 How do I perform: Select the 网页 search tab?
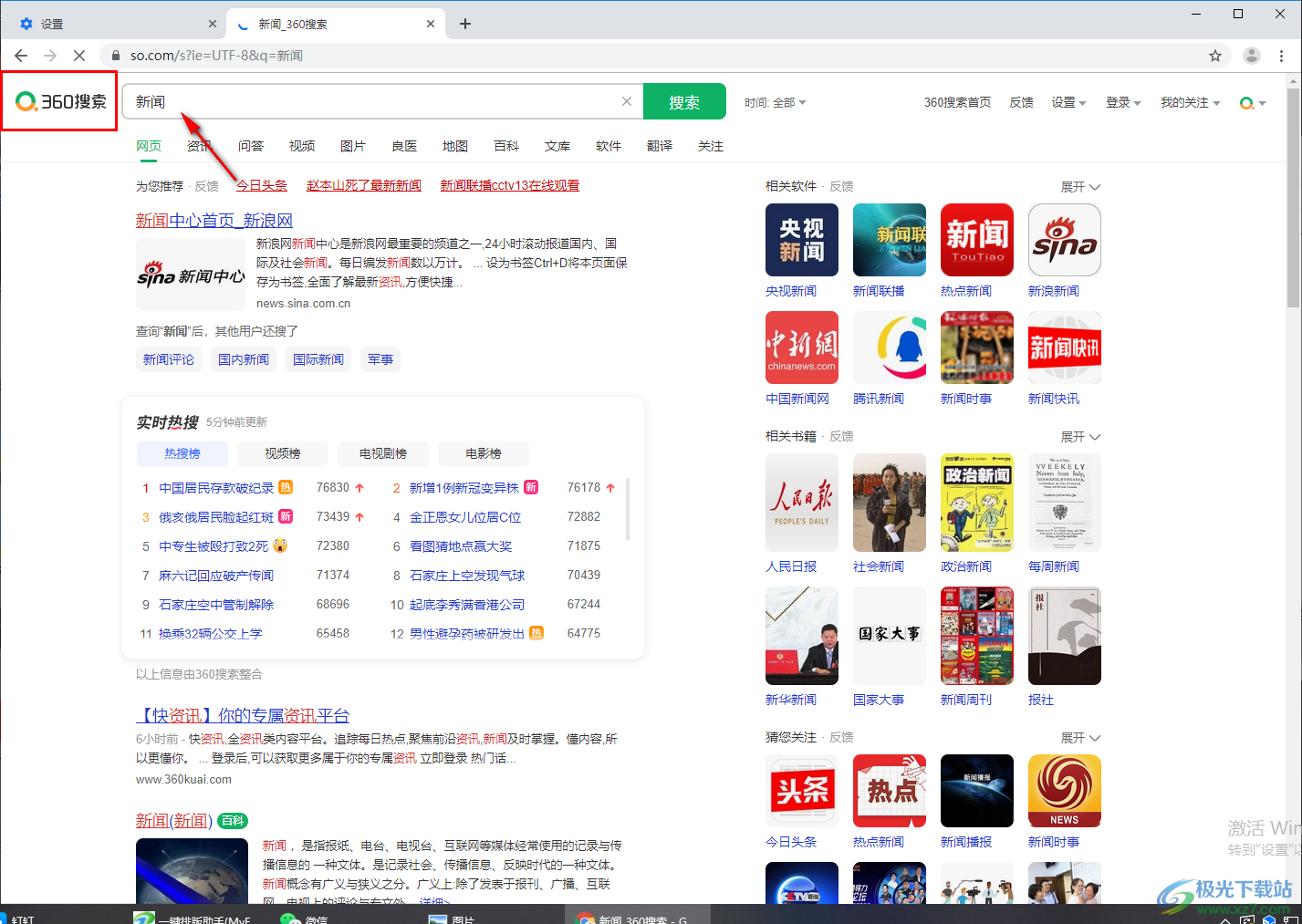pyautogui.click(x=149, y=146)
